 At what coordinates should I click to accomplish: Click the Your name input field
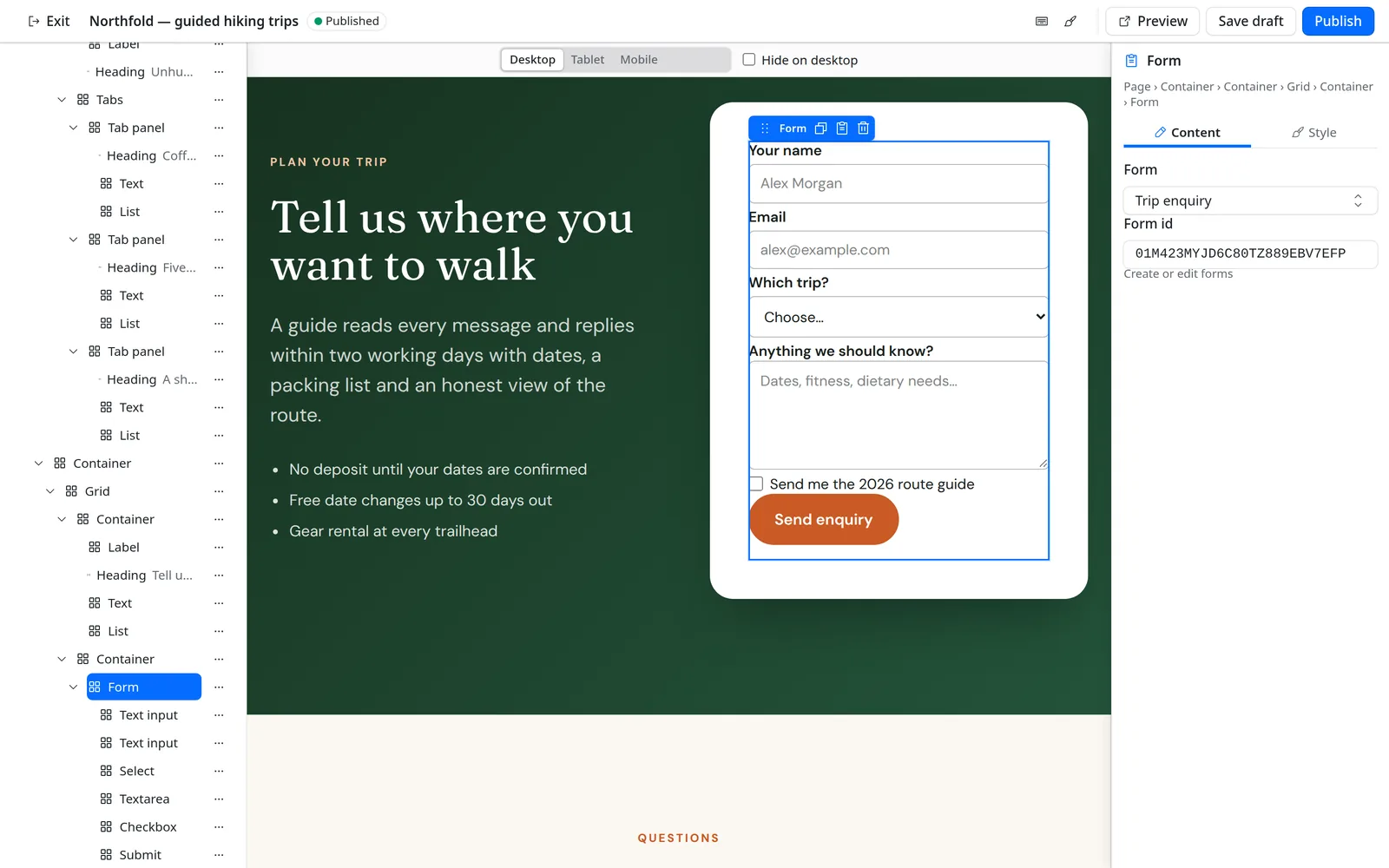pyautogui.click(x=899, y=183)
